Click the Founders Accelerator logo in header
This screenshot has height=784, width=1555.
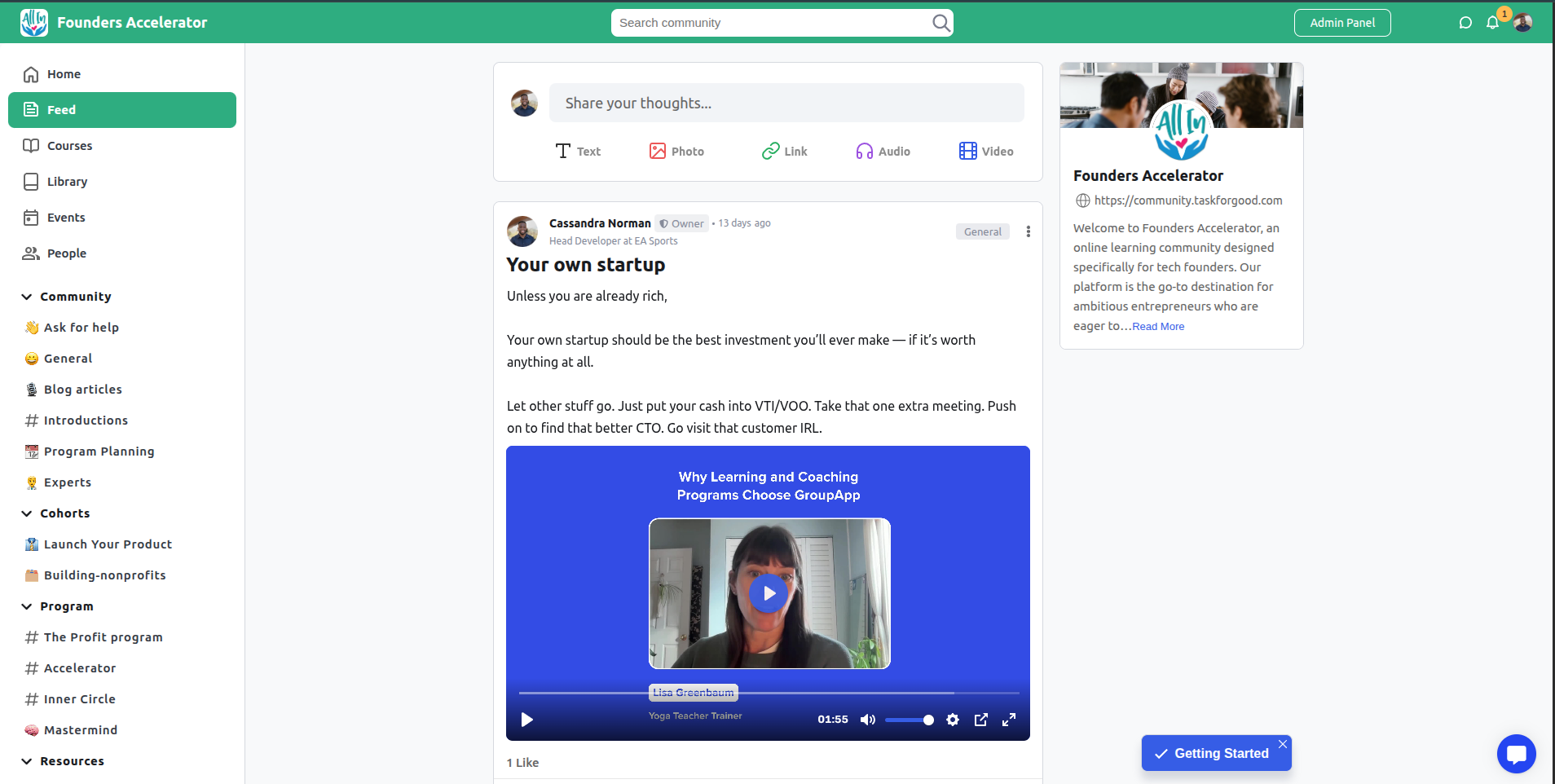[x=34, y=23]
